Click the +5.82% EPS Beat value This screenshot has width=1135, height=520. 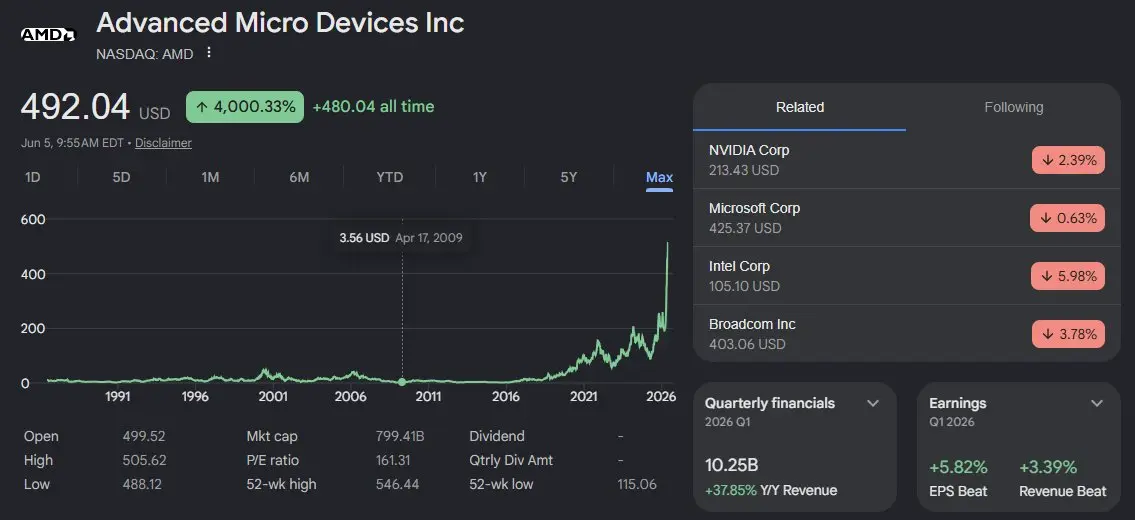(958, 467)
